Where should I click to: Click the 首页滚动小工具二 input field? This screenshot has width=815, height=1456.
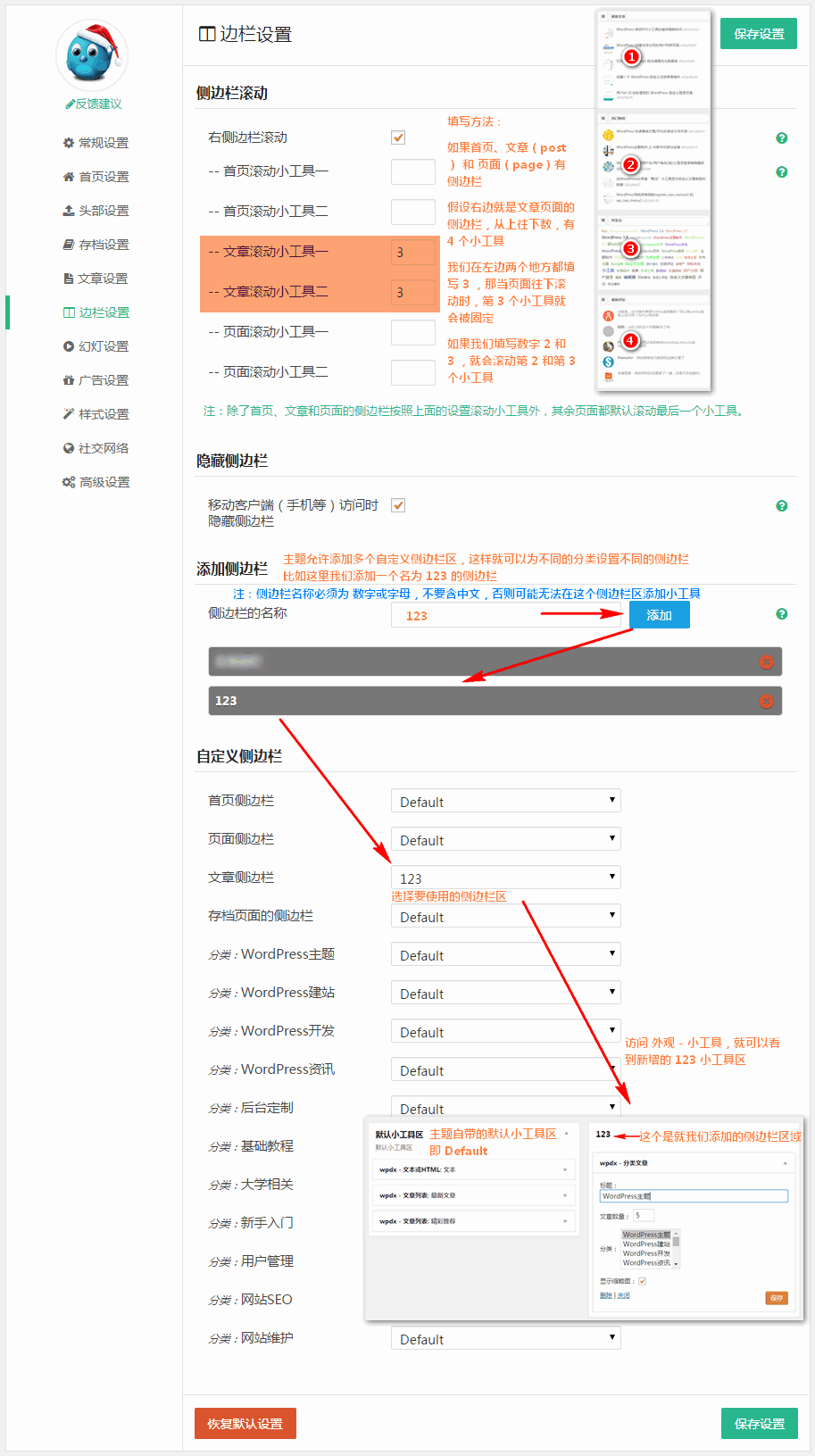point(413,212)
